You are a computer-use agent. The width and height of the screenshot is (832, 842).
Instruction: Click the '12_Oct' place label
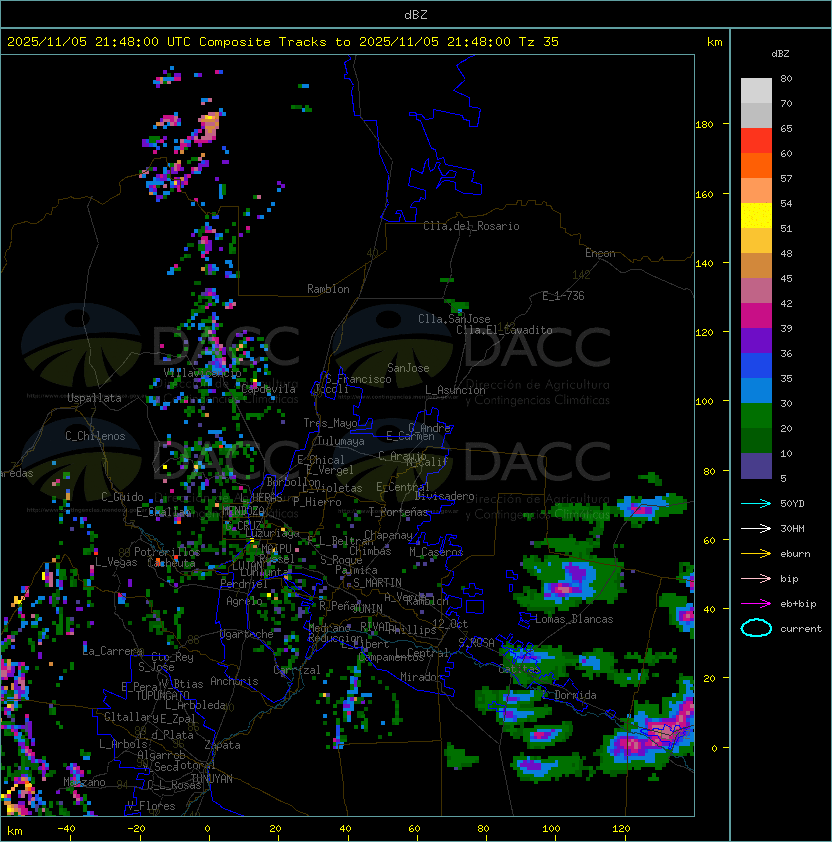click(x=450, y=623)
